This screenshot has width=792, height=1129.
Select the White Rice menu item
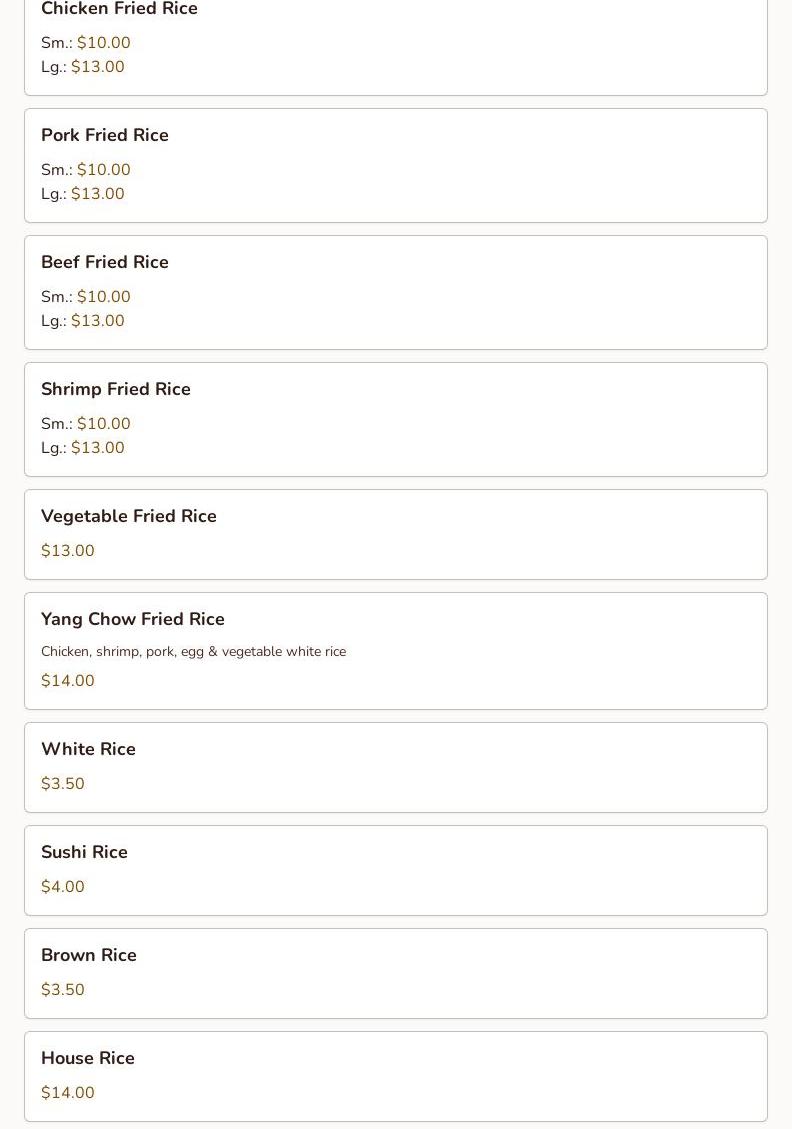(88, 749)
